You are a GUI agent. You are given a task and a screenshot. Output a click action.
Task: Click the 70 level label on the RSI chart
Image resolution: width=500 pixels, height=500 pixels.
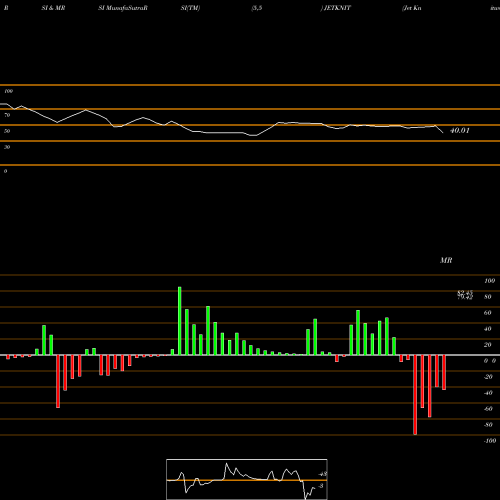coord(7,115)
